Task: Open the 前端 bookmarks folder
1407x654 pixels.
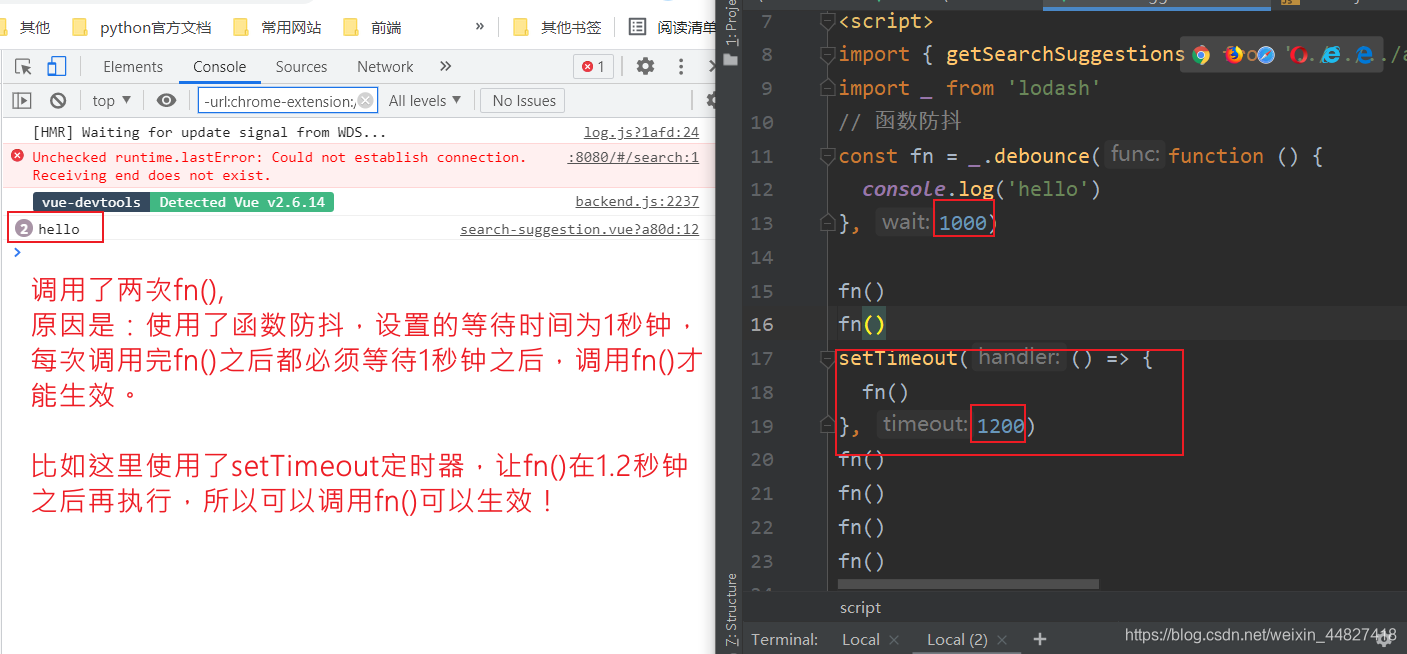Action: click(372, 27)
